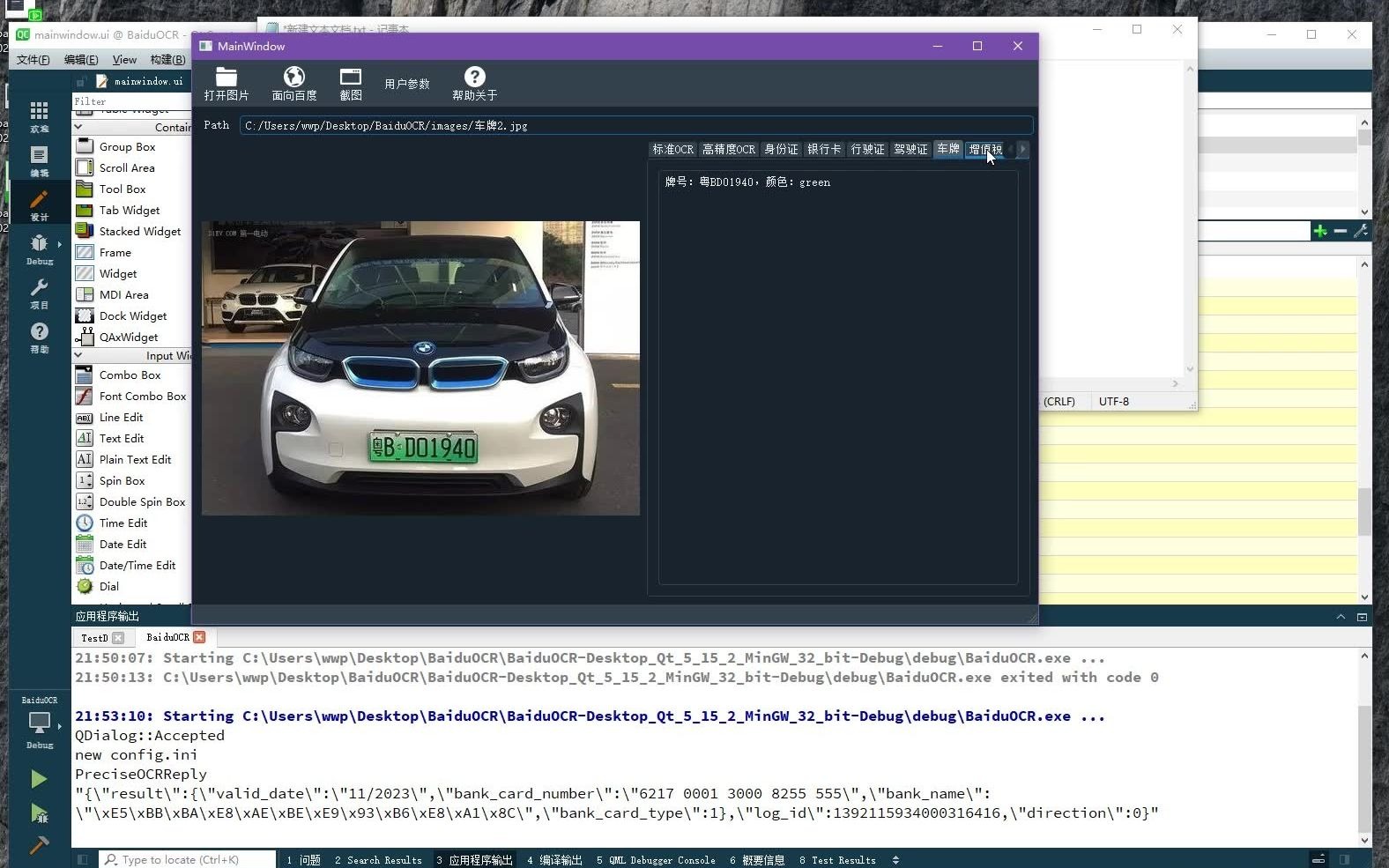Open the 4 编译输出 pane
This screenshot has height=868, width=1389.
pyautogui.click(x=554, y=860)
